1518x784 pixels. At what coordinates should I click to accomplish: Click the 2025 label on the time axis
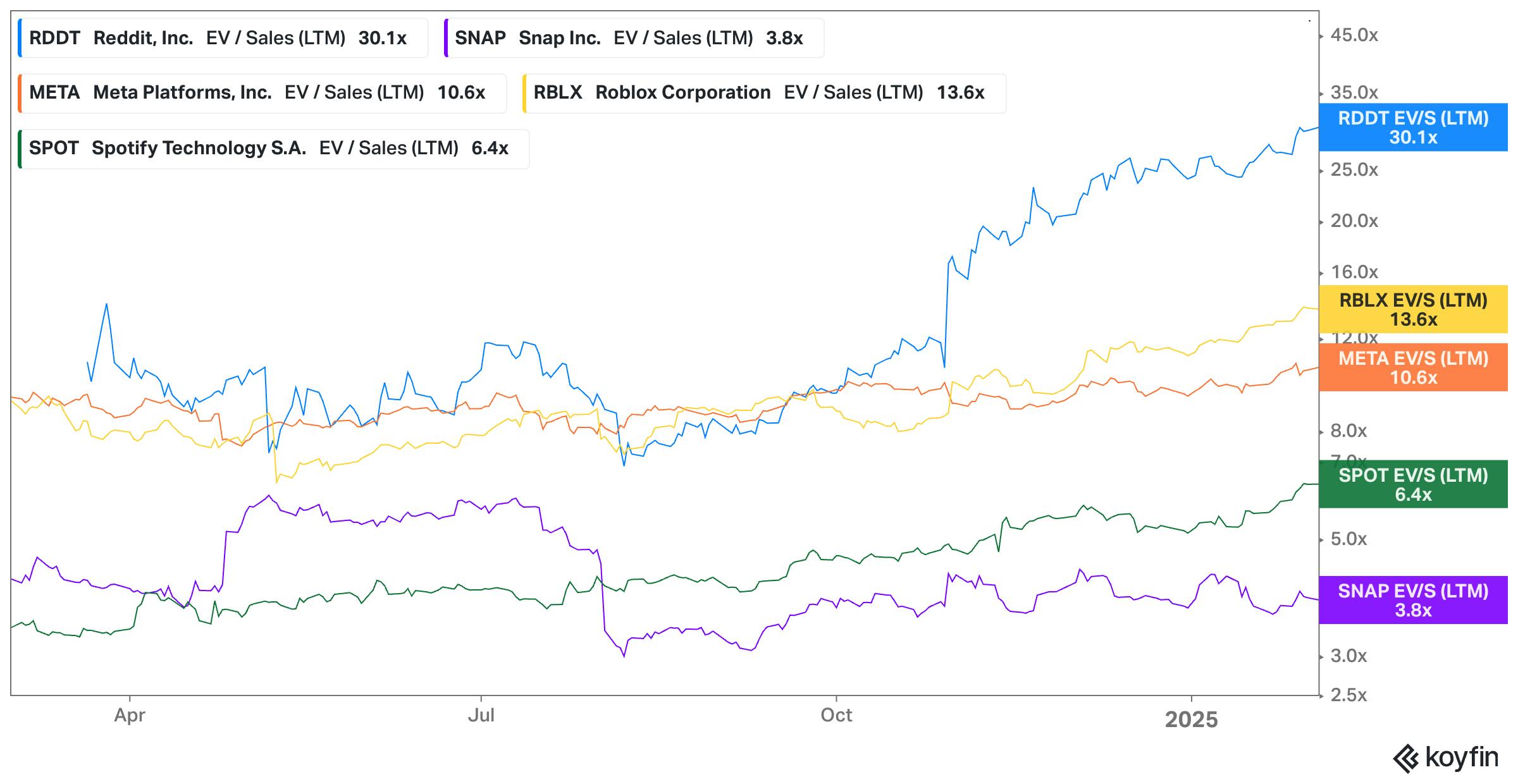[1191, 720]
